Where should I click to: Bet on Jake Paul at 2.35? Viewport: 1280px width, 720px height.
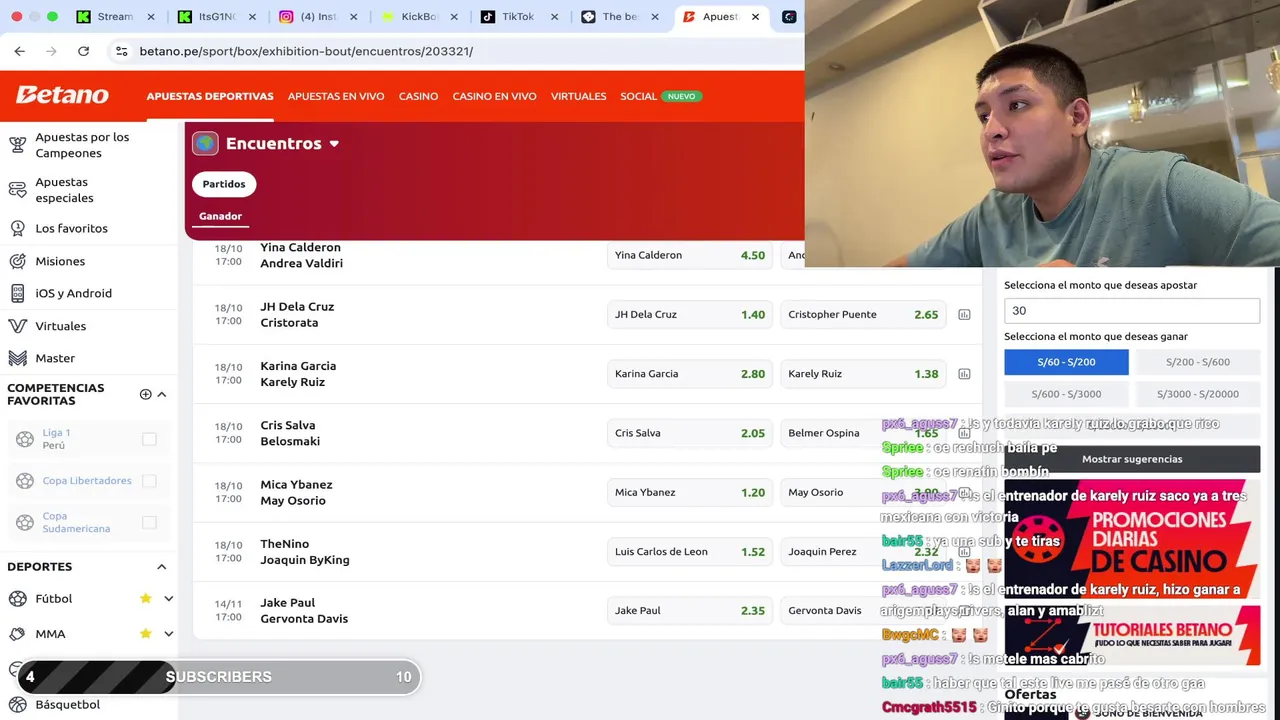689,610
